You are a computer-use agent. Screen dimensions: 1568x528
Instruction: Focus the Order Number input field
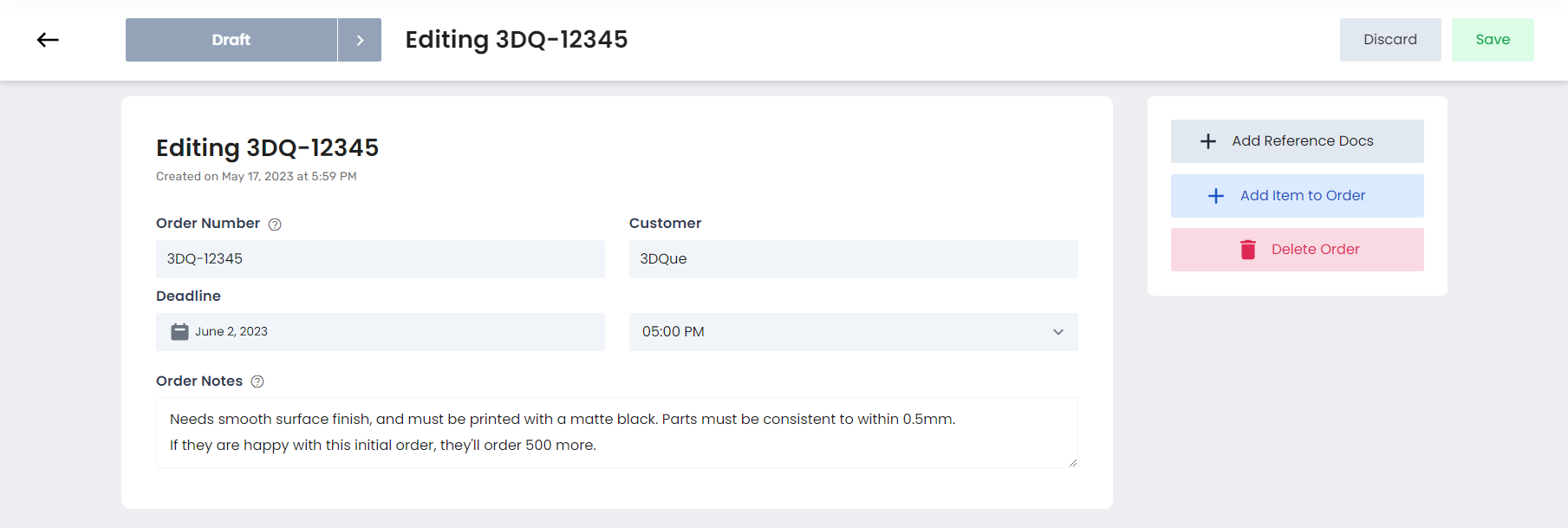pos(380,259)
